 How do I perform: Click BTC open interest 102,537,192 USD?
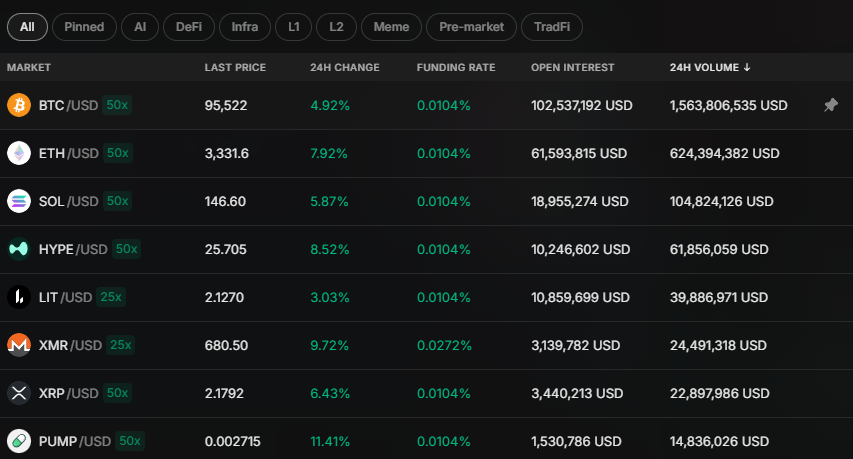(x=582, y=106)
